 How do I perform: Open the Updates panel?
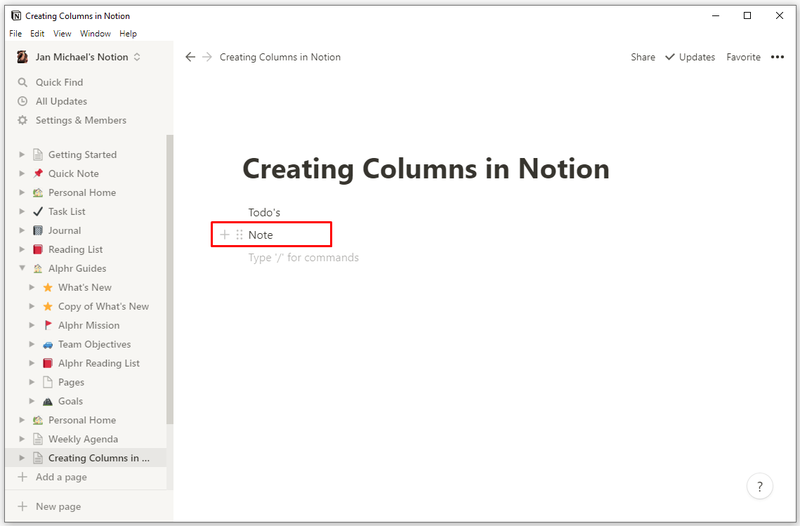690,57
